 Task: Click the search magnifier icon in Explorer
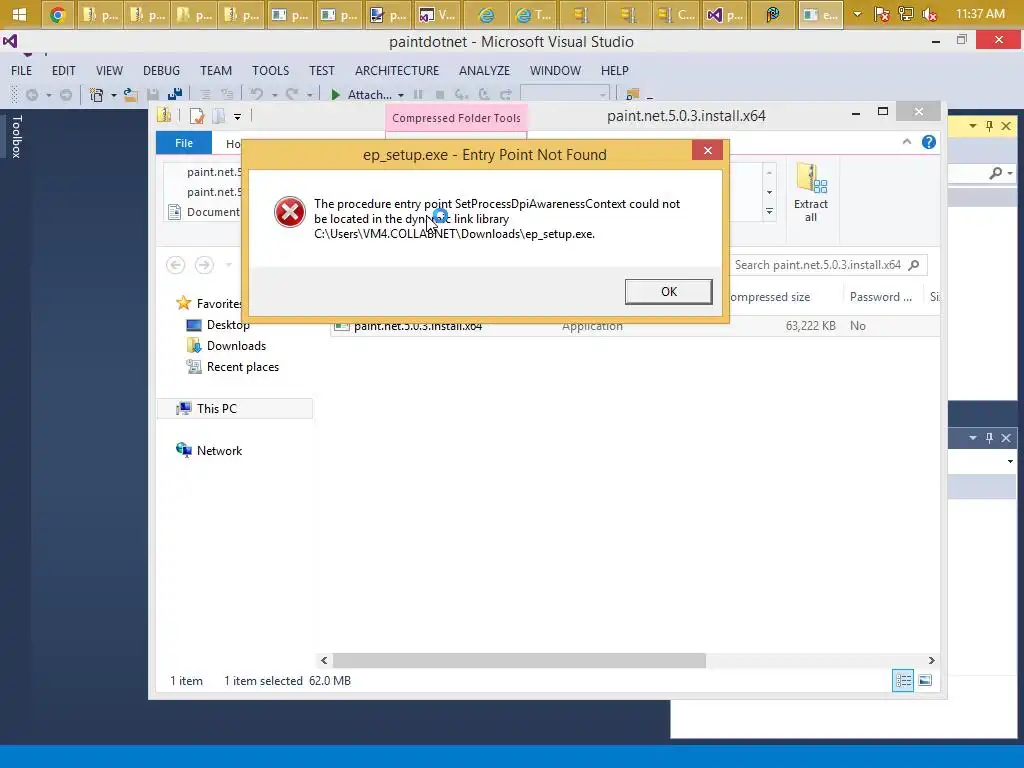point(914,264)
